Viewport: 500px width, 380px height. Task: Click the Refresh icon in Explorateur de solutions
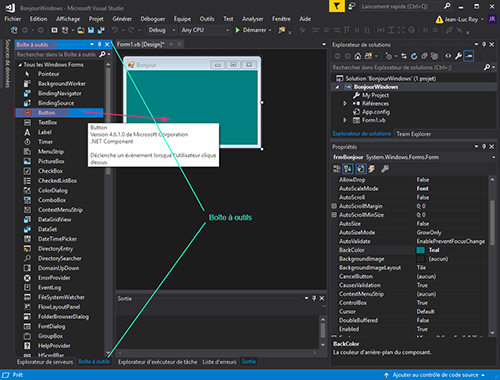(414, 56)
